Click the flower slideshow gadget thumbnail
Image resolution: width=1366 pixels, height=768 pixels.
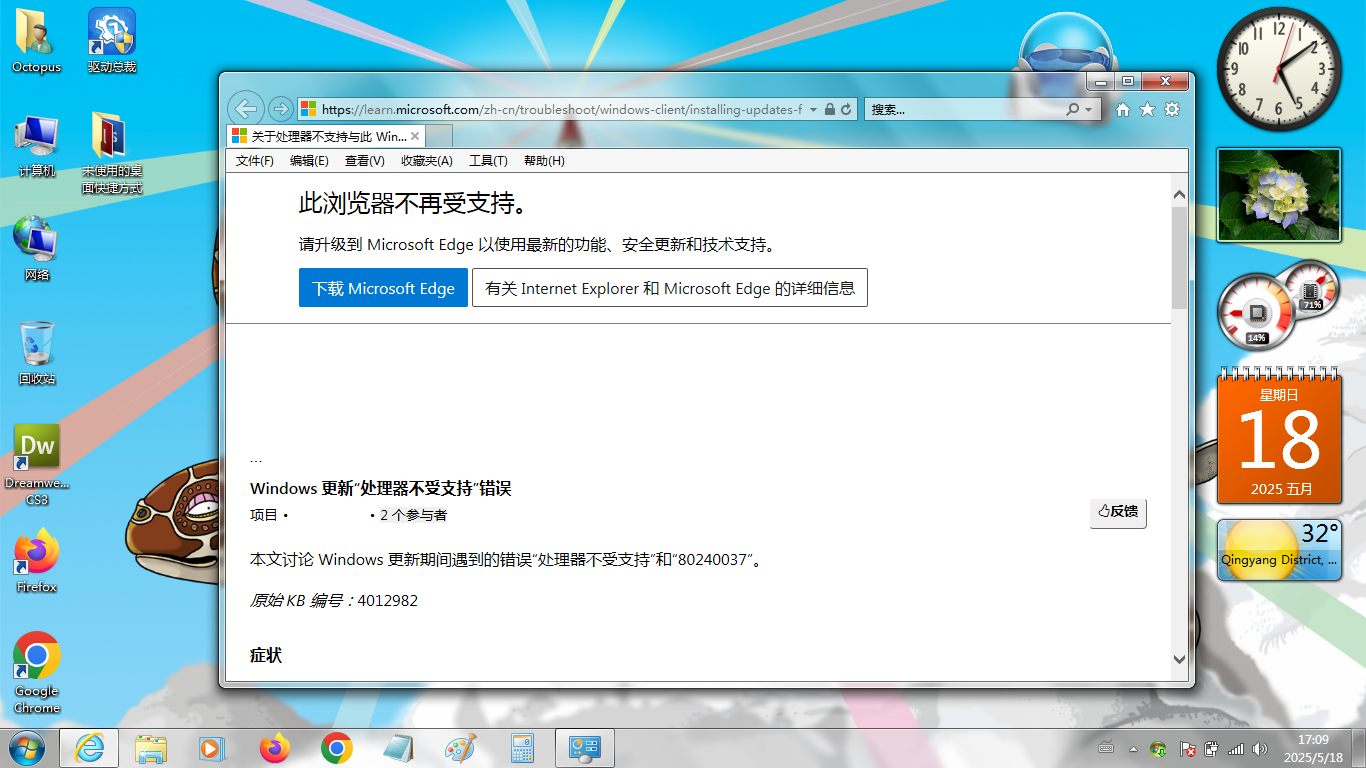1279,195
